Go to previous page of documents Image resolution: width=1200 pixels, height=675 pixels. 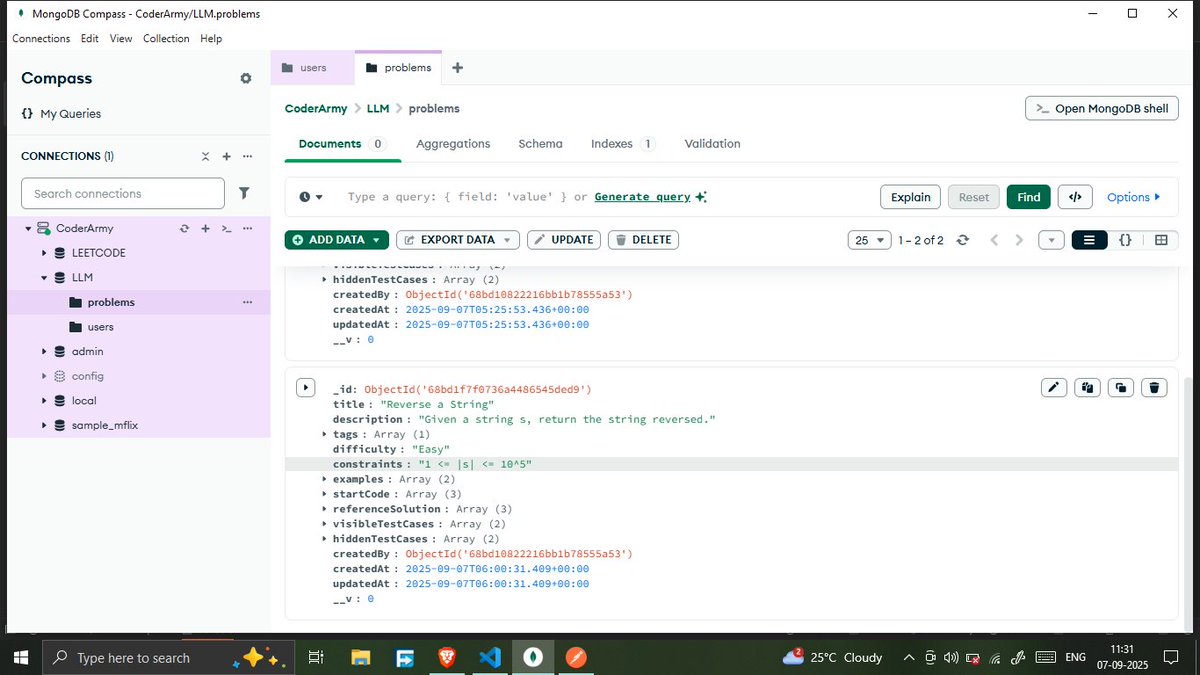click(994, 240)
